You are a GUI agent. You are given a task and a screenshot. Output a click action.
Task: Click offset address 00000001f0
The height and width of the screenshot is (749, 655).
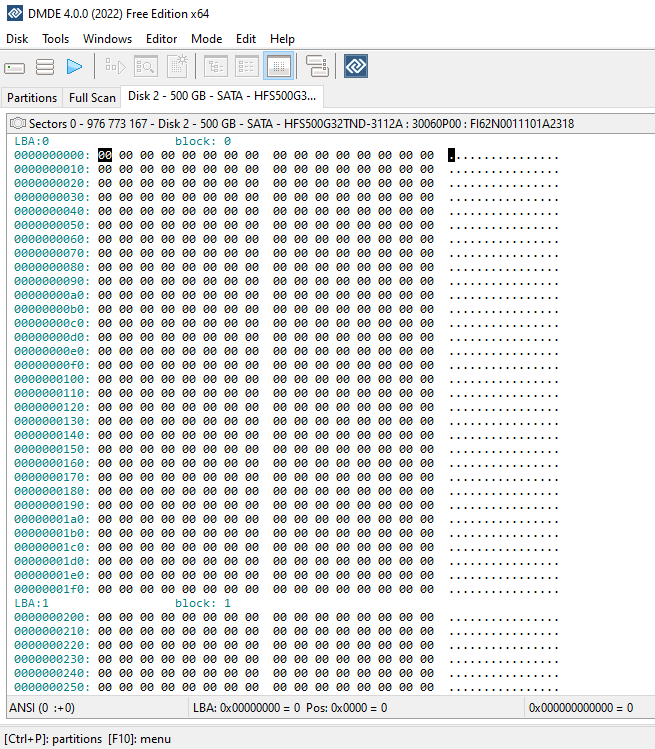tap(52, 589)
